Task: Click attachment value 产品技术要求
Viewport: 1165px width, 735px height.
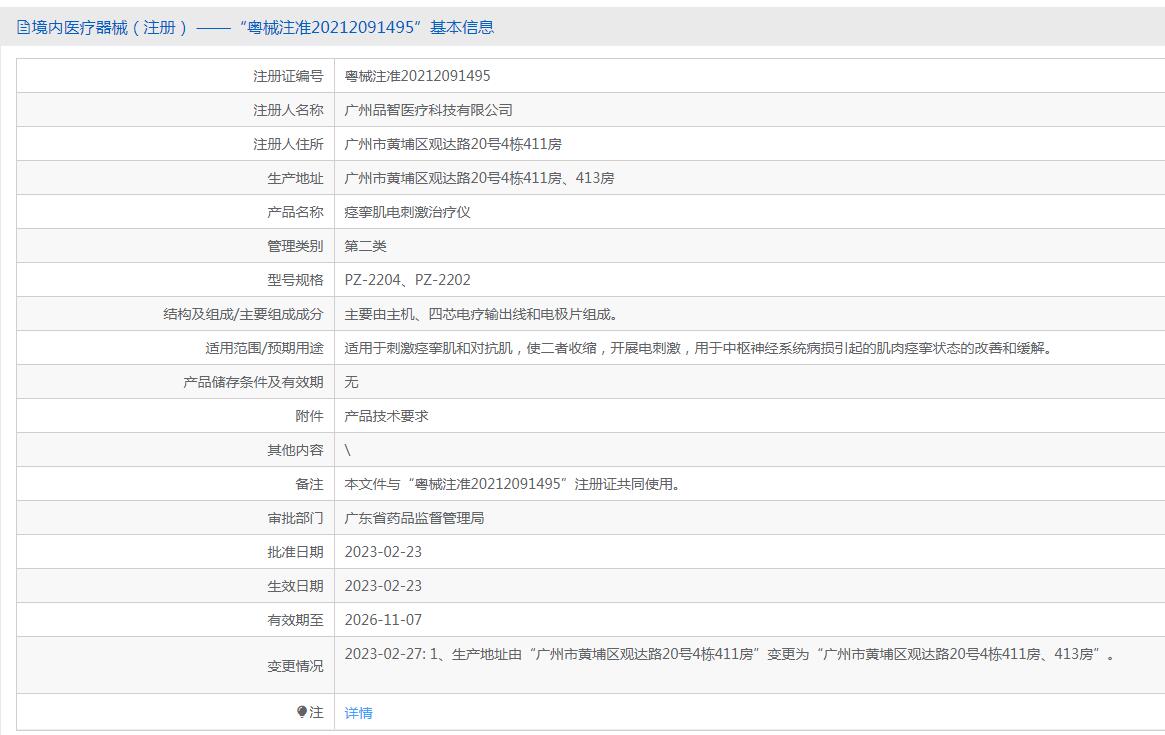Action: (x=386, y=416)
